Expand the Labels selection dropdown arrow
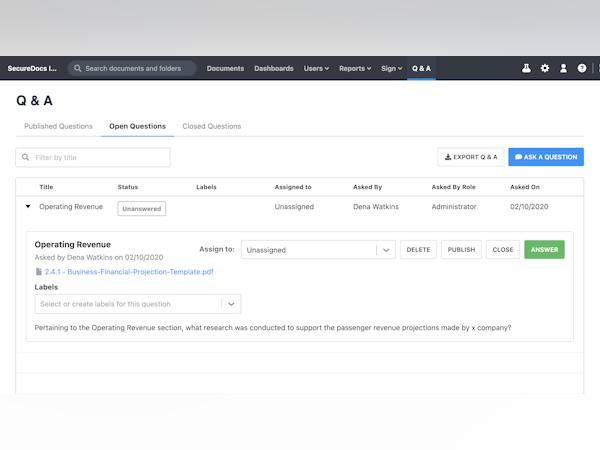 pos(231,304)
